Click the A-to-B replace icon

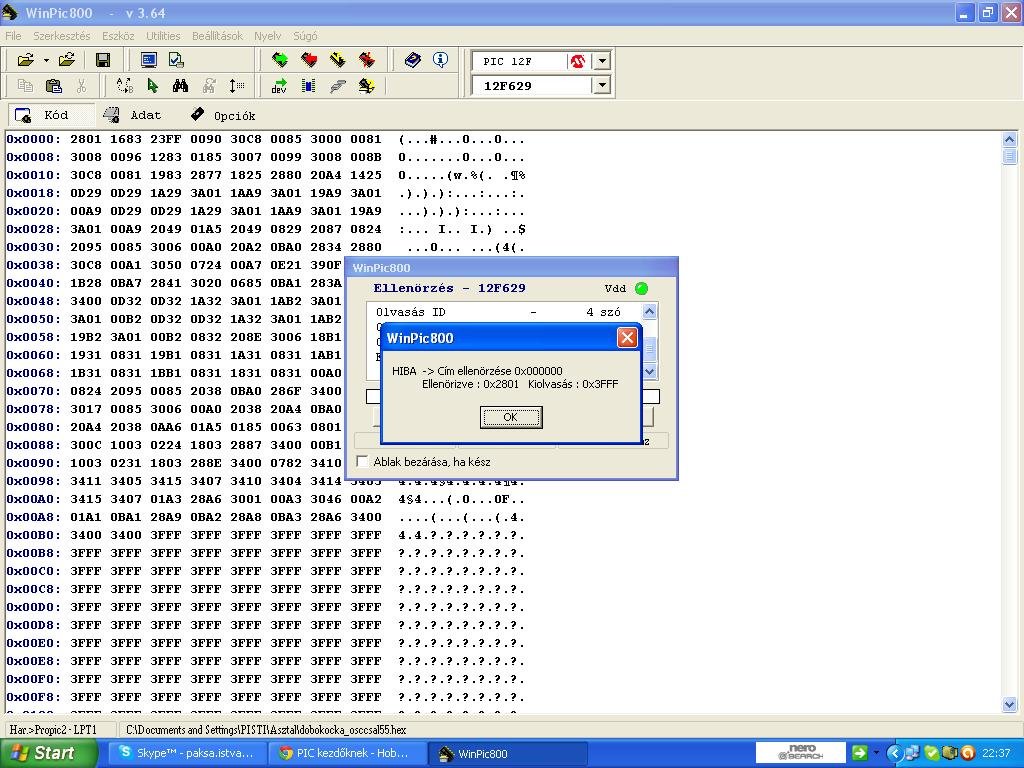[x=124, y=86]
